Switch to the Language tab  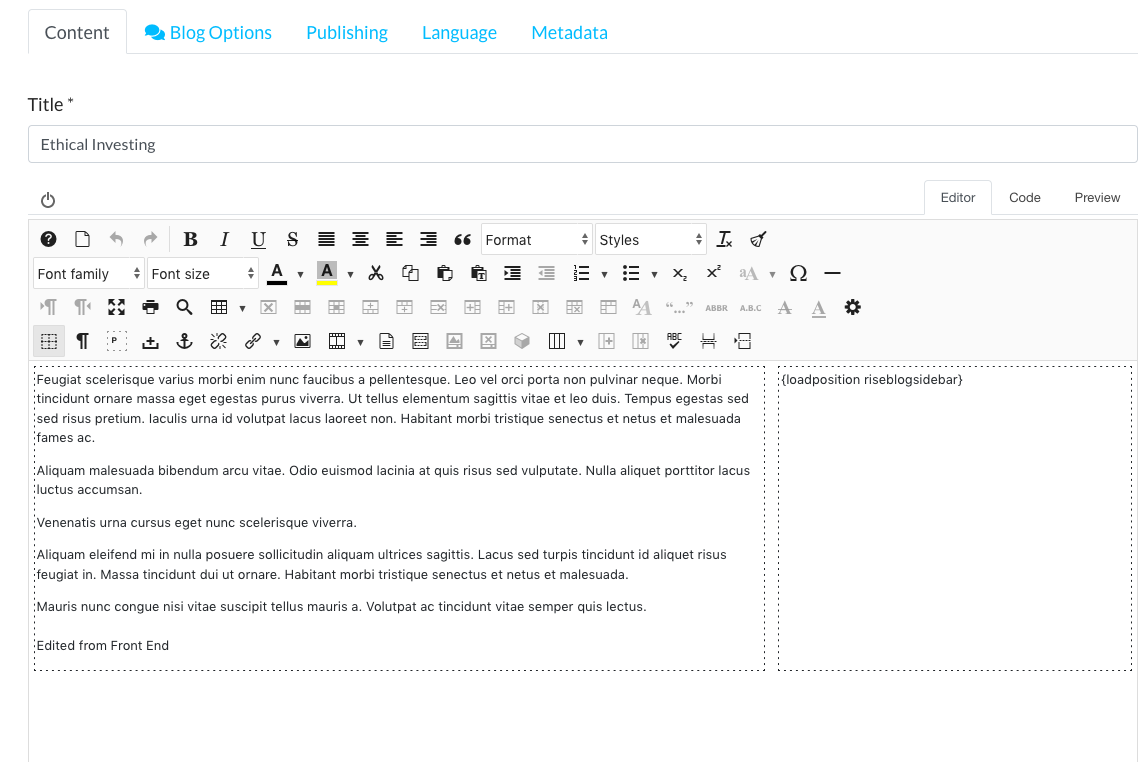click(459, 32)
